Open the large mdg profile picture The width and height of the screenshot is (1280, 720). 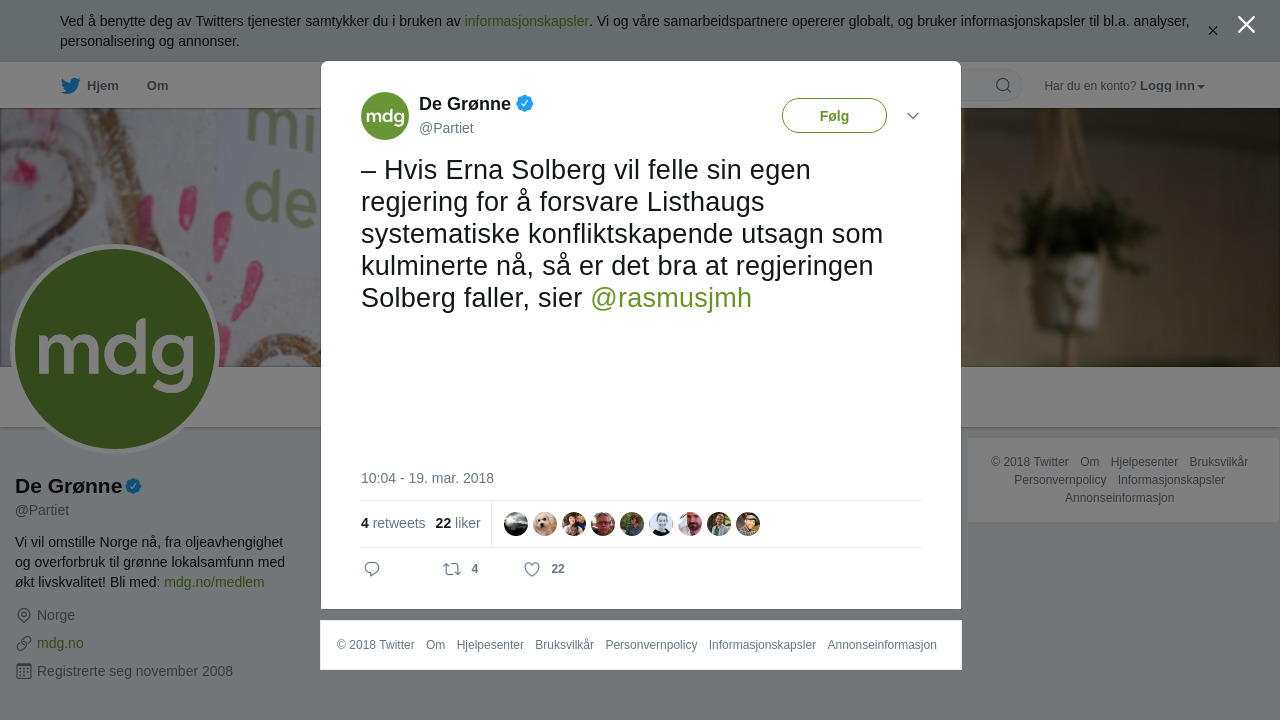115,349
